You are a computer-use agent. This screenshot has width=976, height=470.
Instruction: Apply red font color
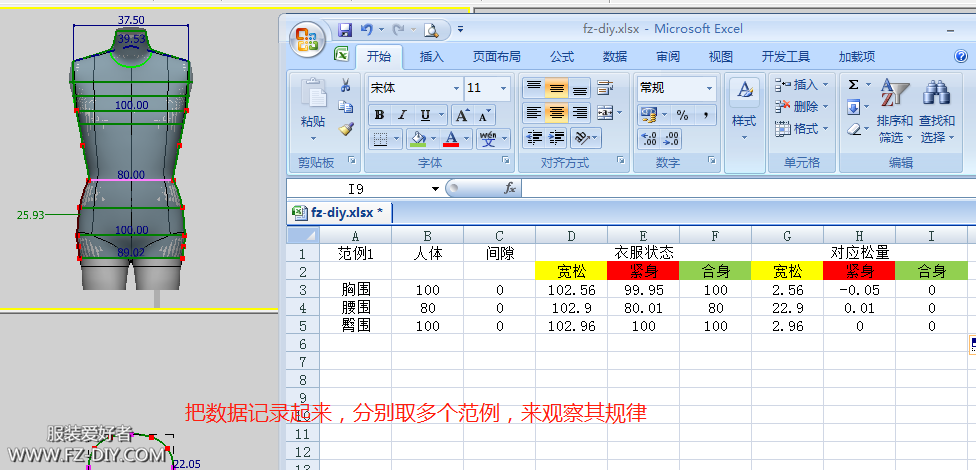click(x=451, y=138)
